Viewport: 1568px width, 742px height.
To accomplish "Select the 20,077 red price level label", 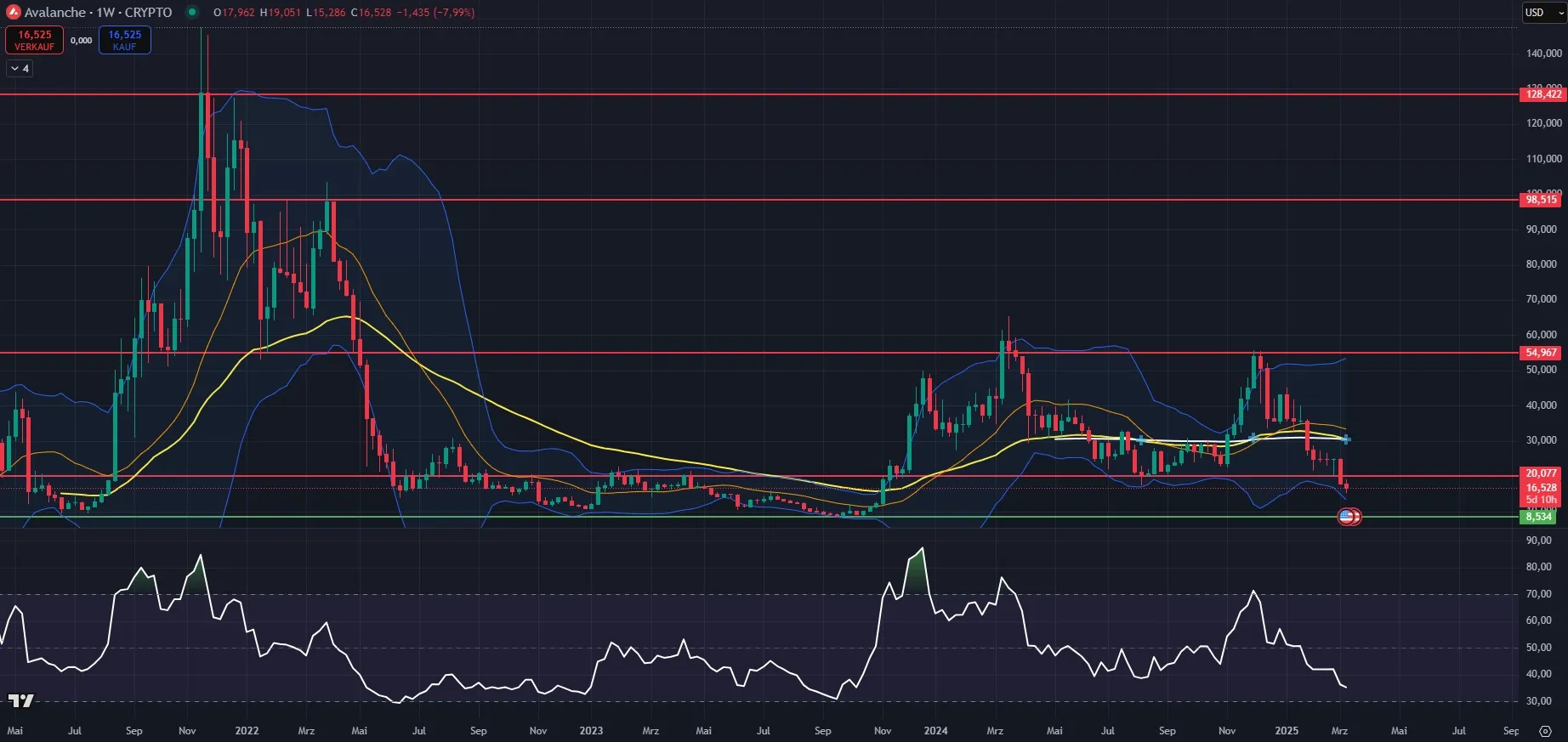I will [x=1541, y=473].
